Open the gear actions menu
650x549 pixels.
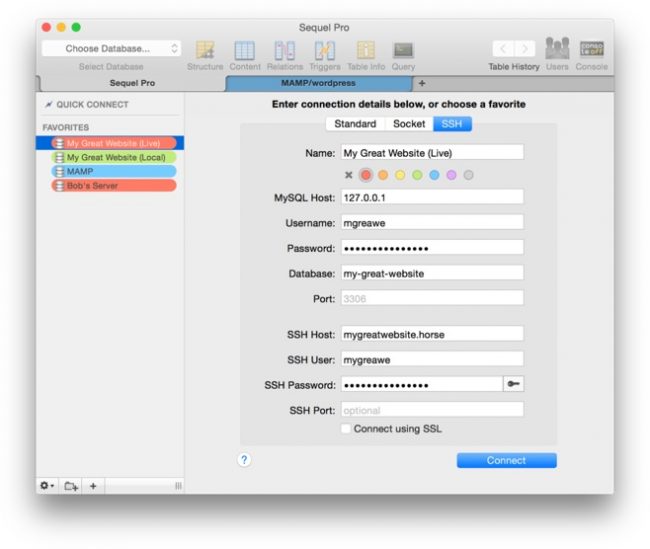[x=47, y=486]
